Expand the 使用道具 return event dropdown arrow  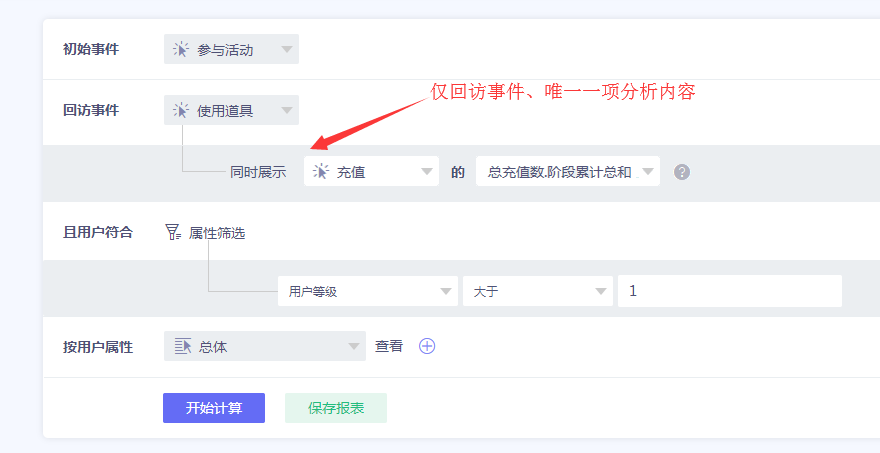pyautogui.click(x=287, y=110)
